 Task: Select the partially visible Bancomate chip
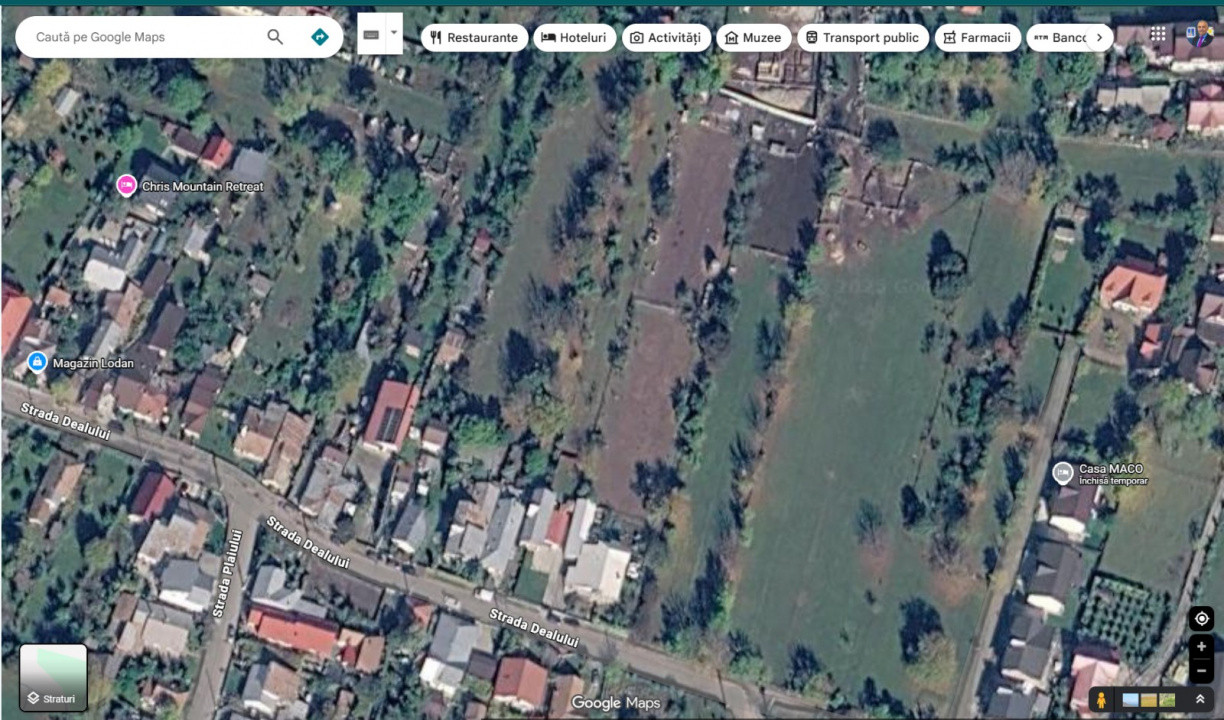click(x=1058, y=38)
